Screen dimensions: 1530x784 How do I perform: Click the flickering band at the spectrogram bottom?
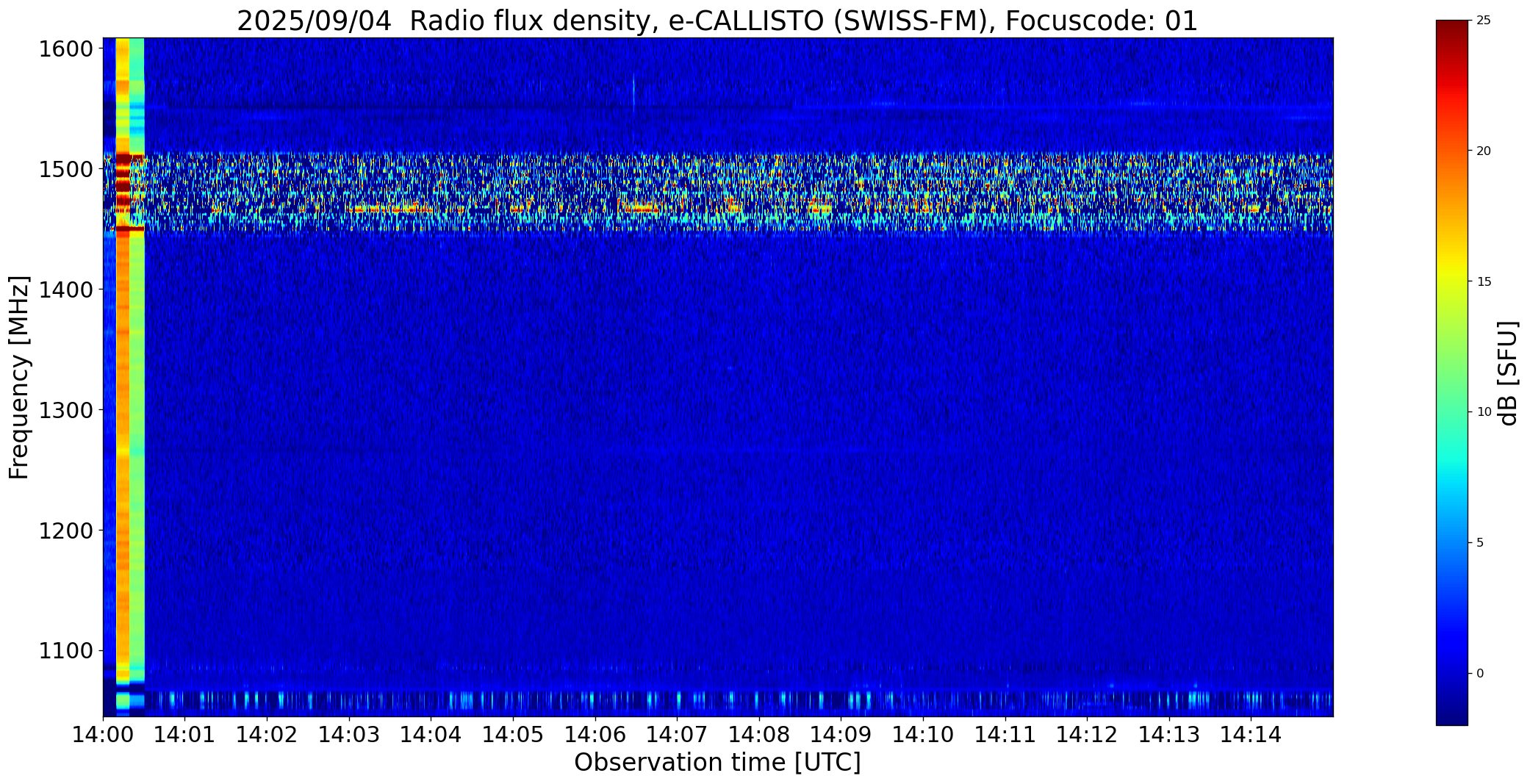click(718, 700)
